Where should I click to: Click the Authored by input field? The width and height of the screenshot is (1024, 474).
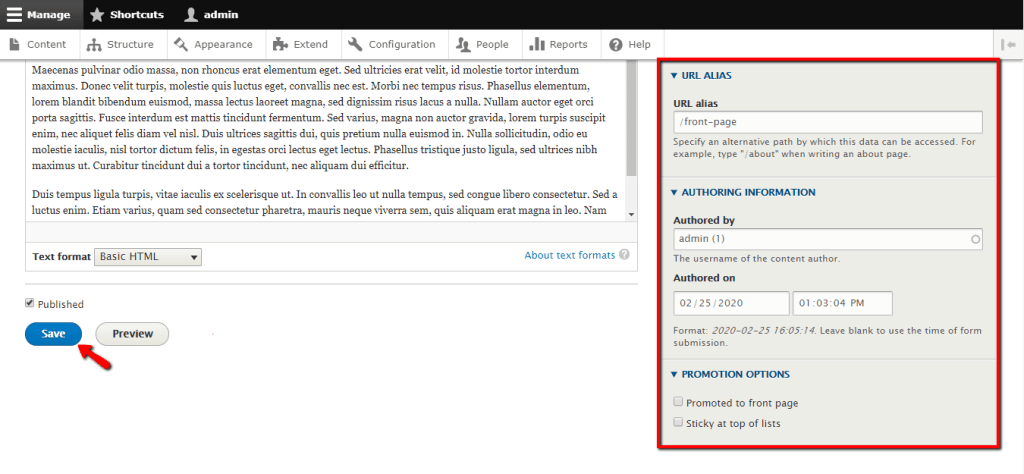click(827, 239)
